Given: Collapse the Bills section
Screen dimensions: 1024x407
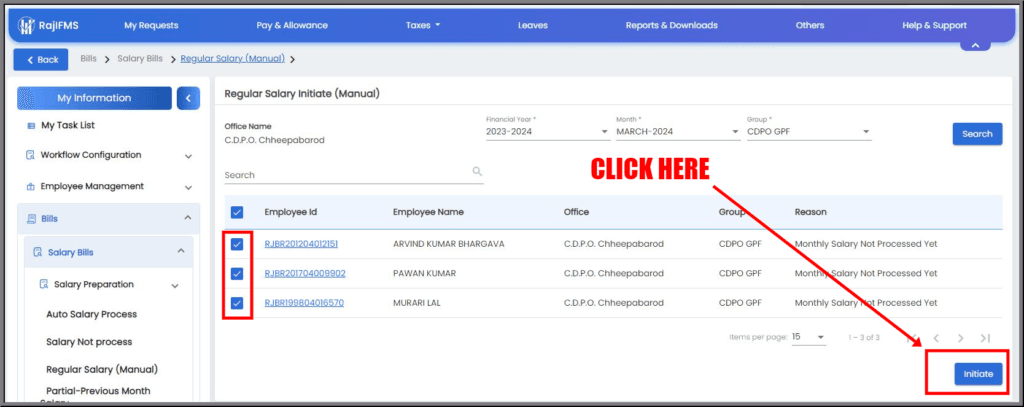Looking at the screenshot, I should (x=188, y=218).
